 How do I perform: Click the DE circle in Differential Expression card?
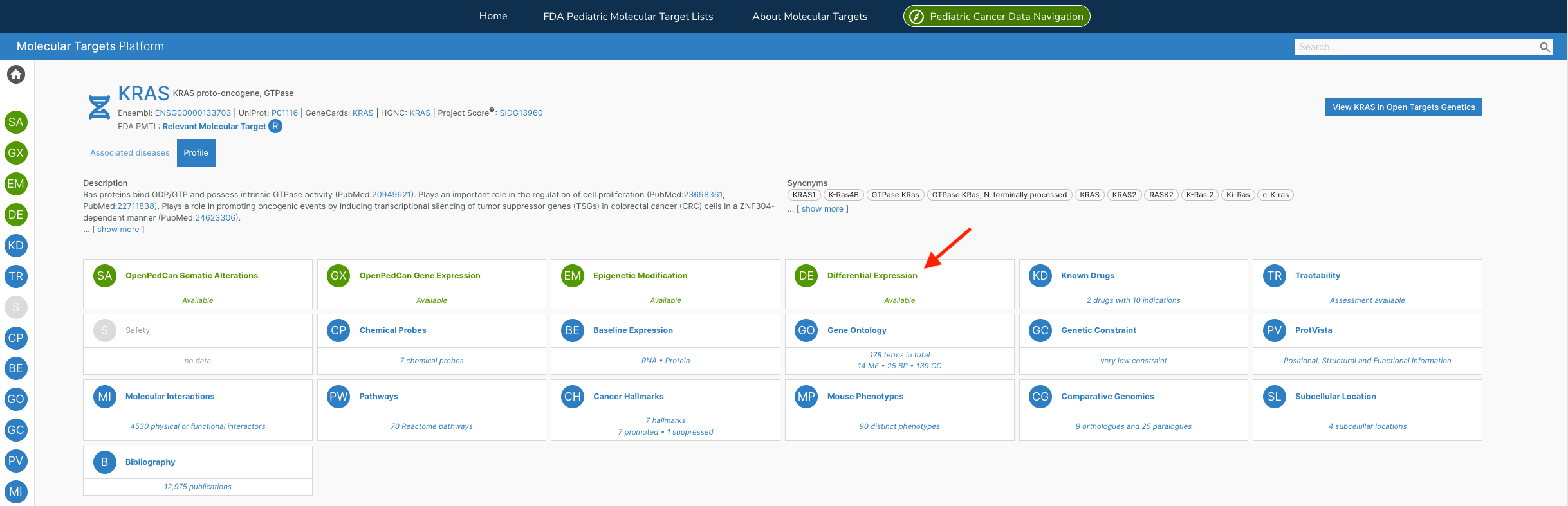coord(806,276)
